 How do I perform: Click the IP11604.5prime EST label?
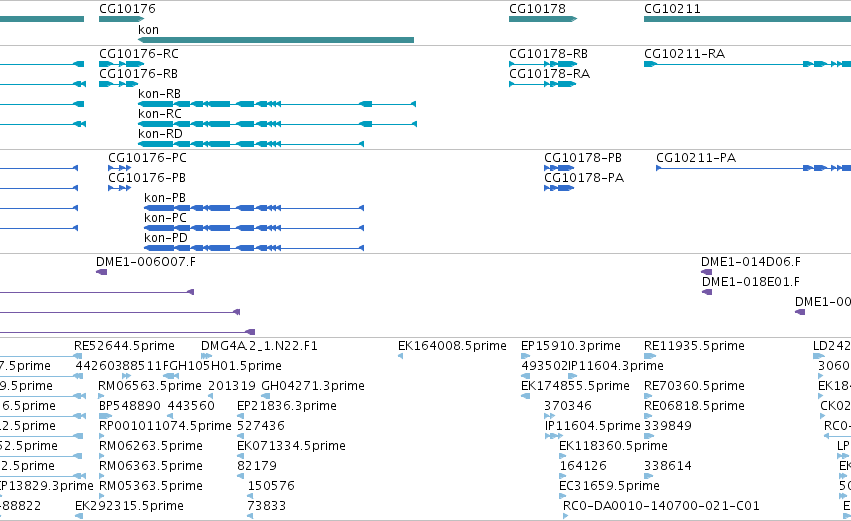click(593, 427)
